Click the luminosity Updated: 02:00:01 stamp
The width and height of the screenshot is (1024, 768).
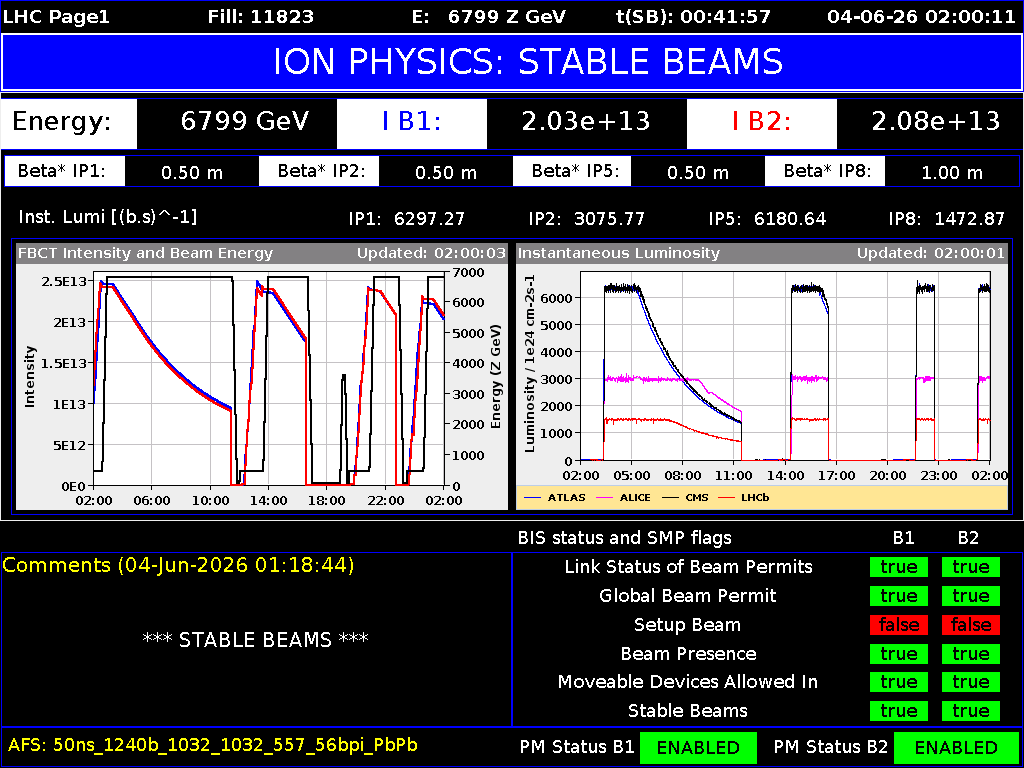(931, 253)
